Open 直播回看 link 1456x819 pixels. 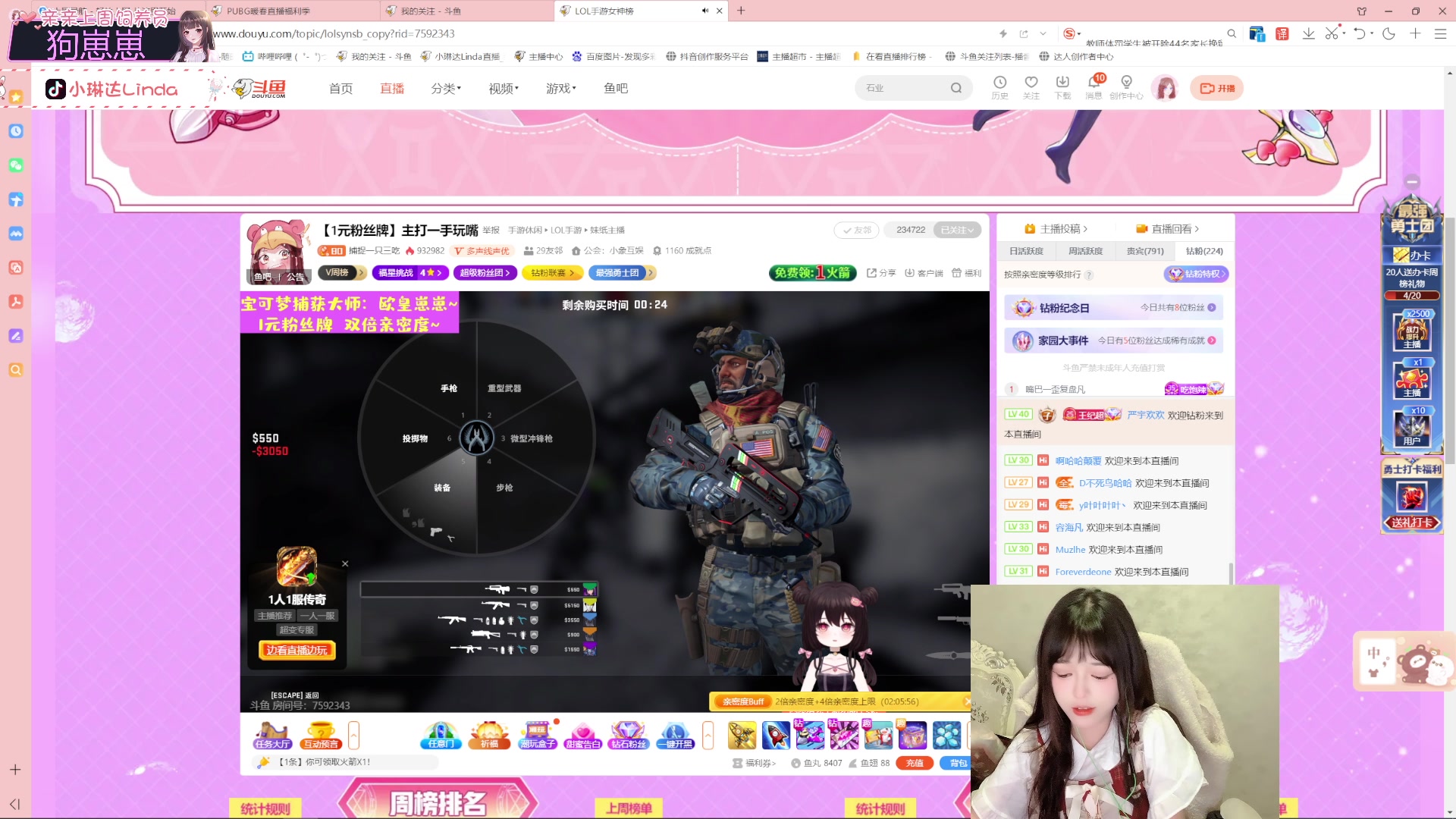[1167, 229]
